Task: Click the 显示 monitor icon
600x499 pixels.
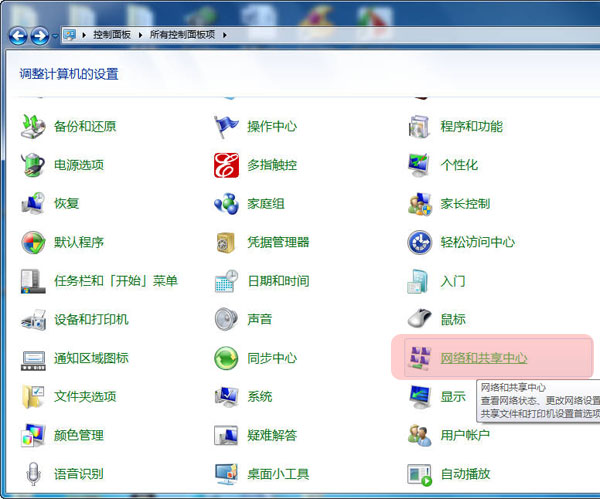Action: pos(420,396)
